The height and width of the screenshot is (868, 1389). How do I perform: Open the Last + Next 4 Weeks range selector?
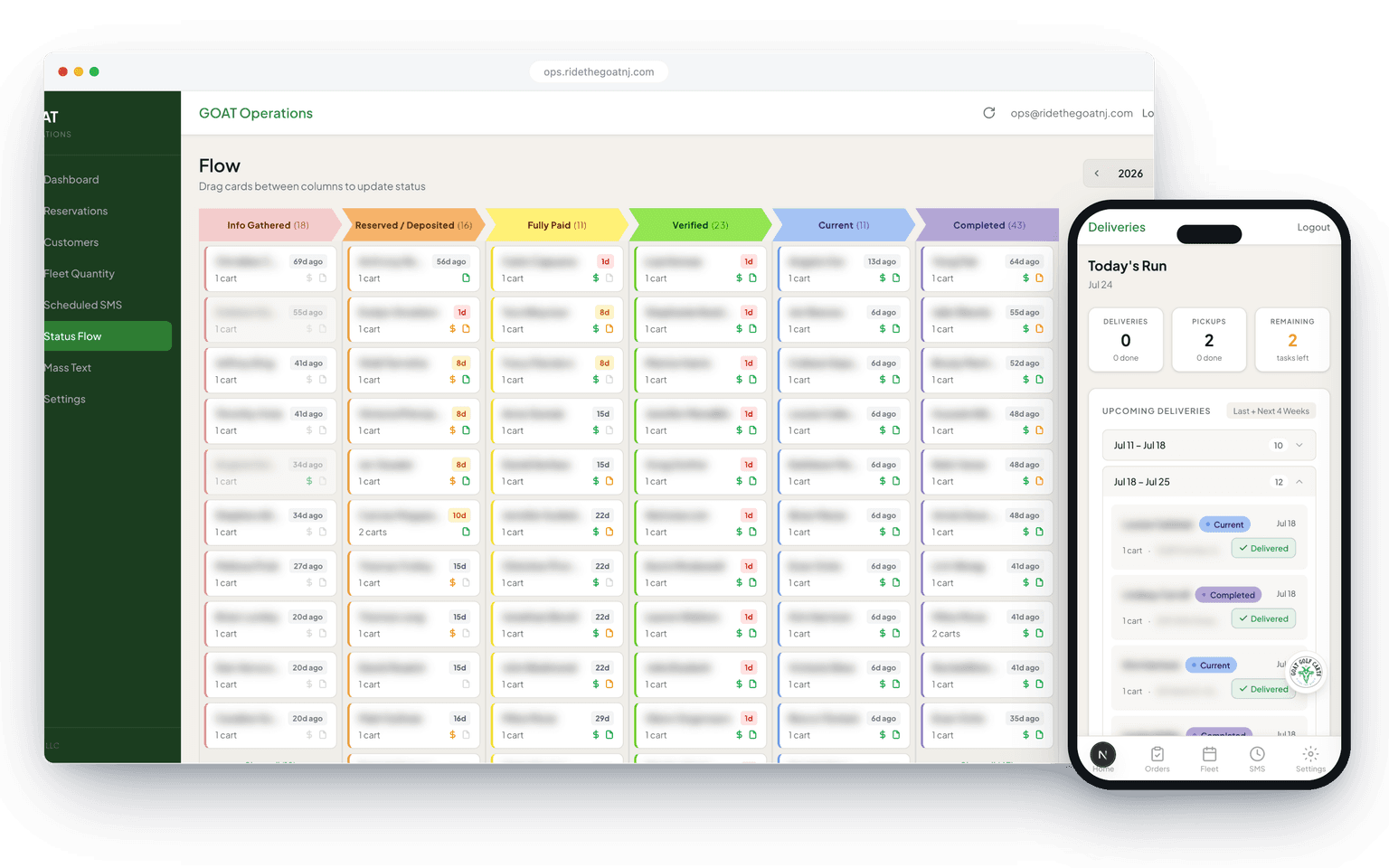click(1271, 411)
